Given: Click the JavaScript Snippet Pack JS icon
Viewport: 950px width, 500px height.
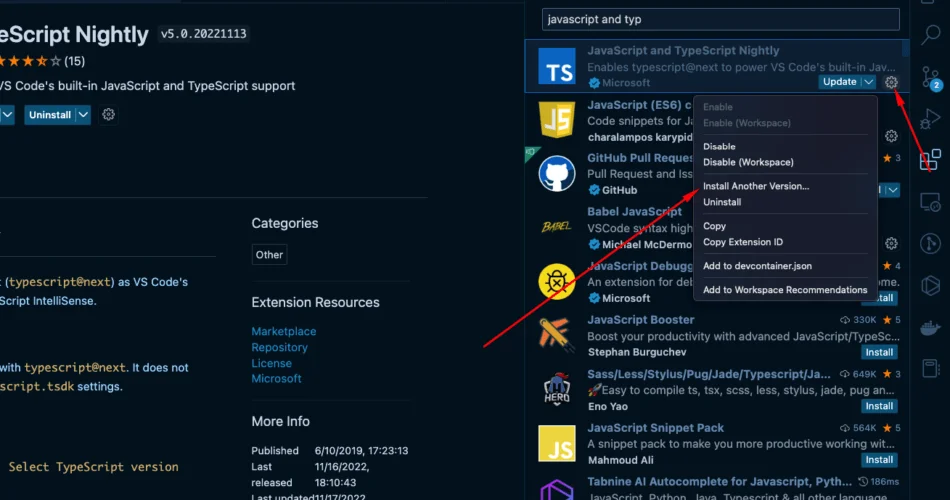Looking at the screenshot, I should 556,443.
